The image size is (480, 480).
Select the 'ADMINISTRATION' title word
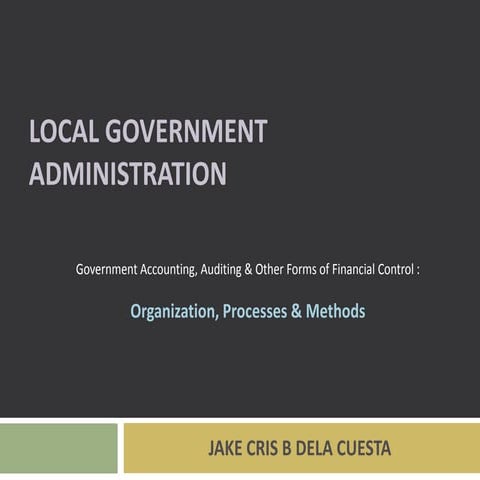(128, 173)
